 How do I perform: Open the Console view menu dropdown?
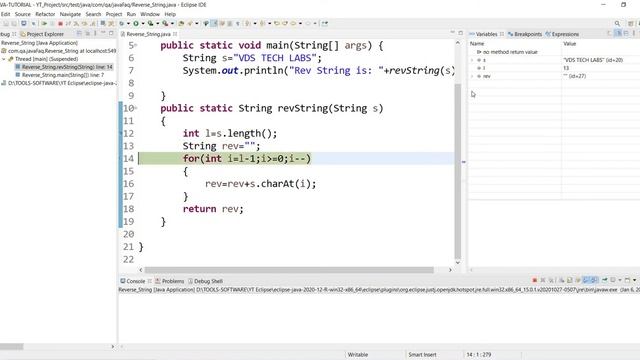pos(635,280)
